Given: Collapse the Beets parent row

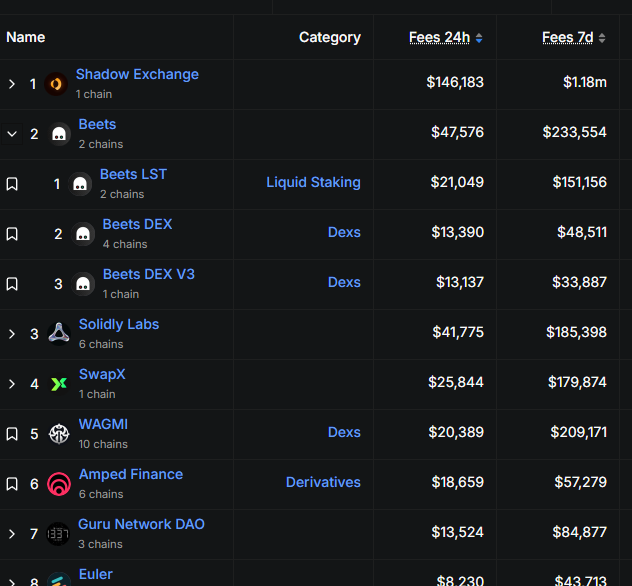Looking at the screenshot, I should (x=12, y=134).
